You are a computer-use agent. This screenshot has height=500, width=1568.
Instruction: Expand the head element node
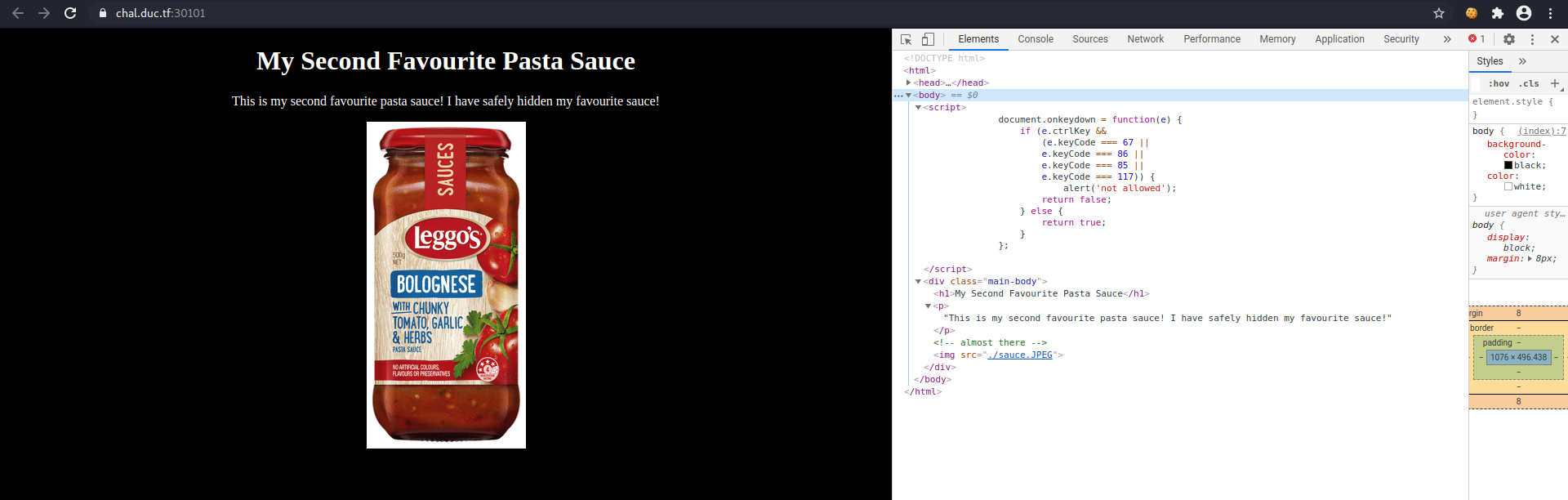(908, 83)
